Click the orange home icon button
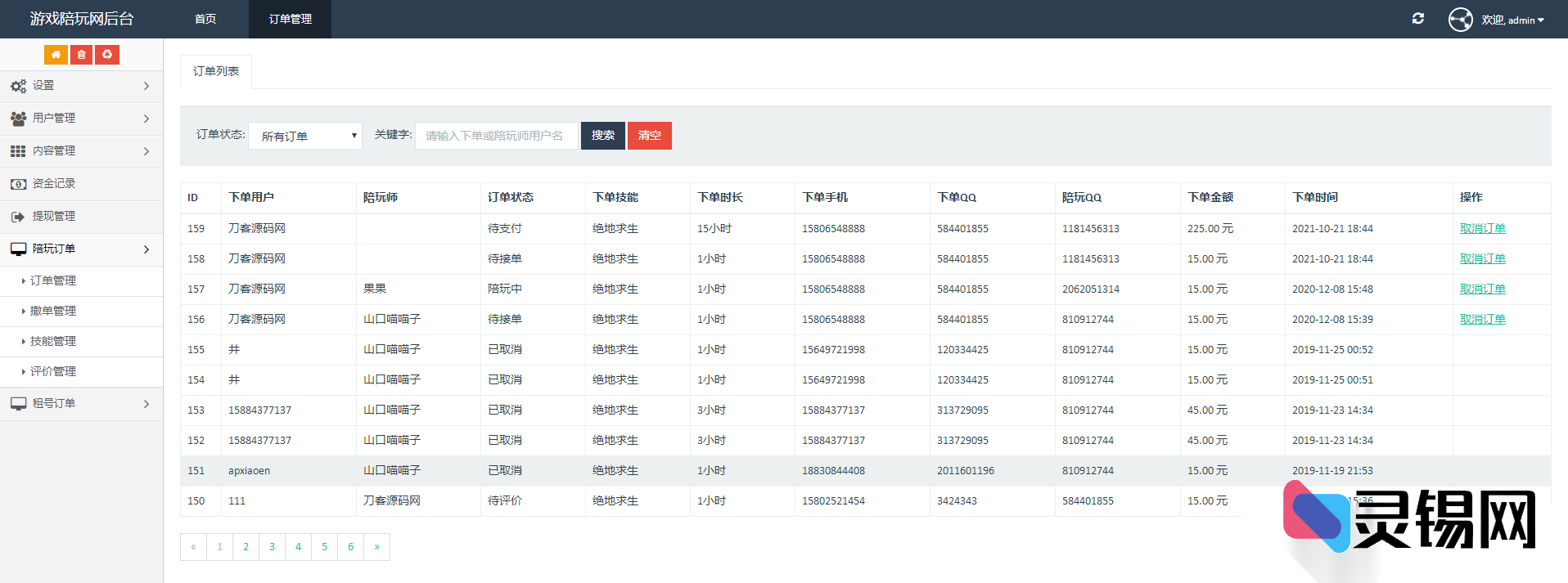Image resolution: width=1568 pixels, height=583 pixels. tap(56, 55)
